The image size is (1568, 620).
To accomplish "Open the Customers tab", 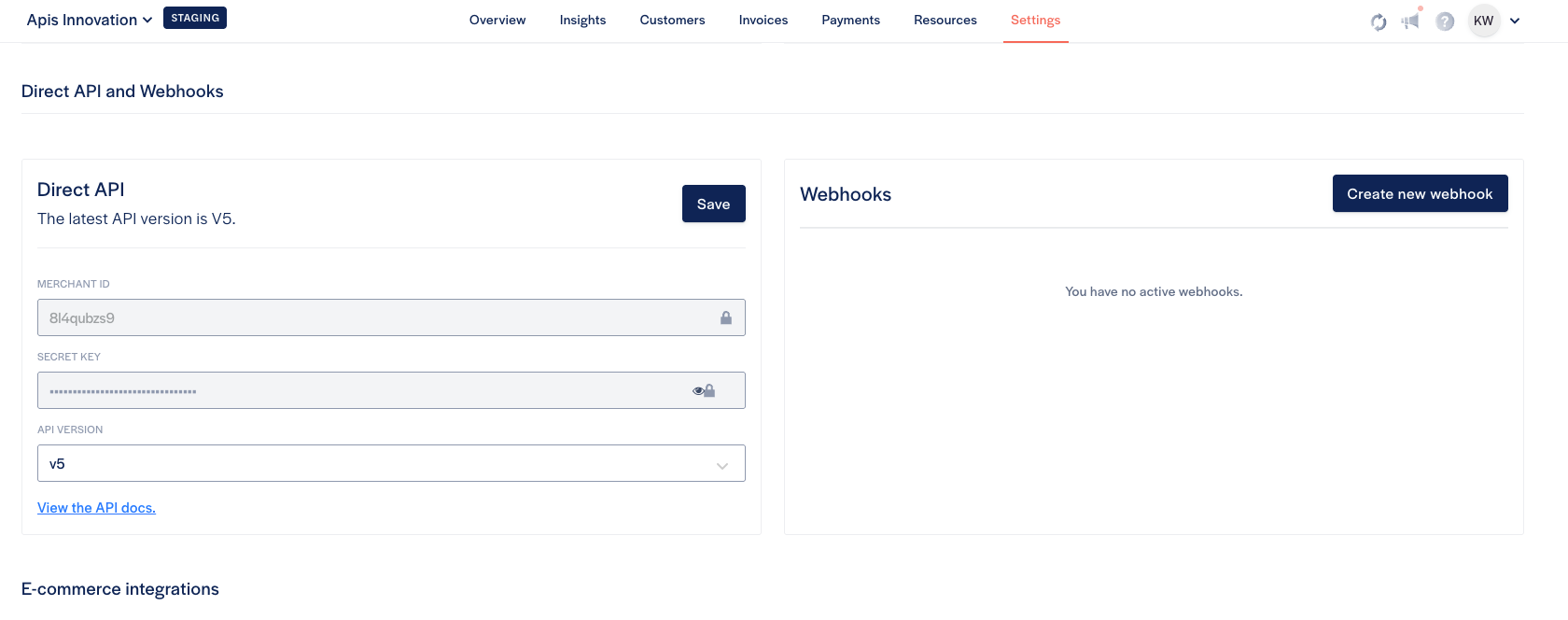I will coord(672,20).
